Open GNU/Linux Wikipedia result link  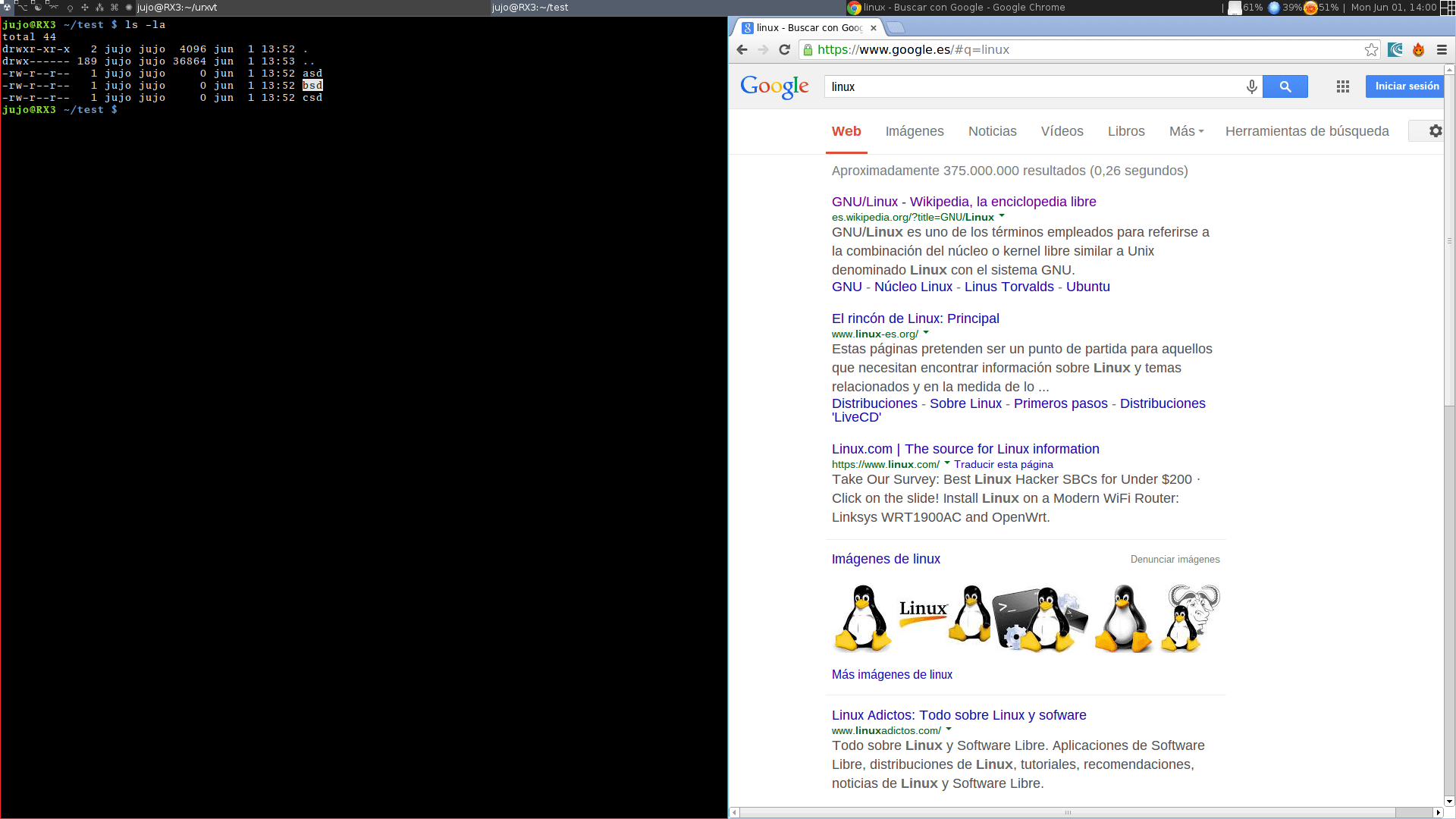[x=963, y=202]
